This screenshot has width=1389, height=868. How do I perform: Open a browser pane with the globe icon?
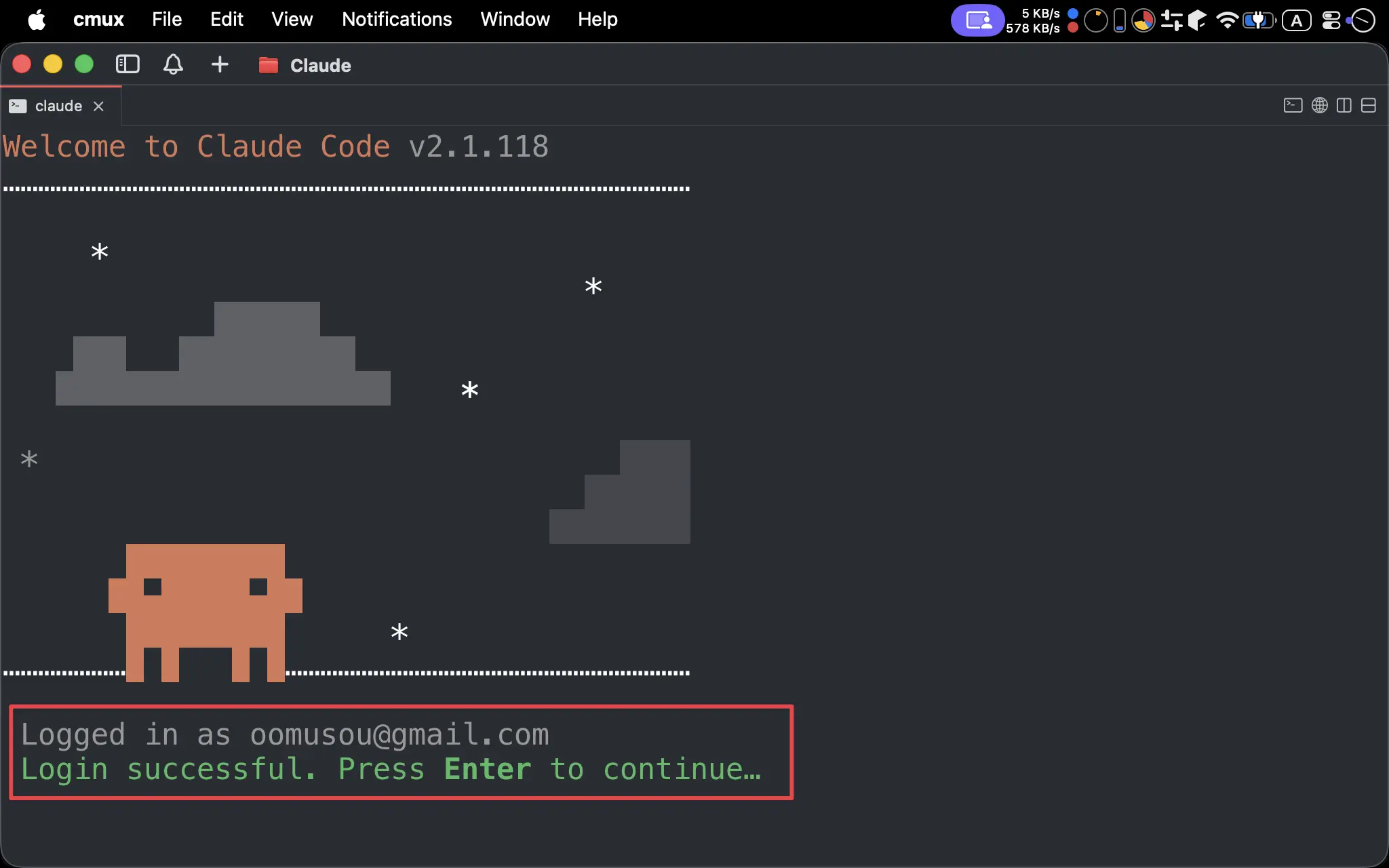tap(1320, 105)
